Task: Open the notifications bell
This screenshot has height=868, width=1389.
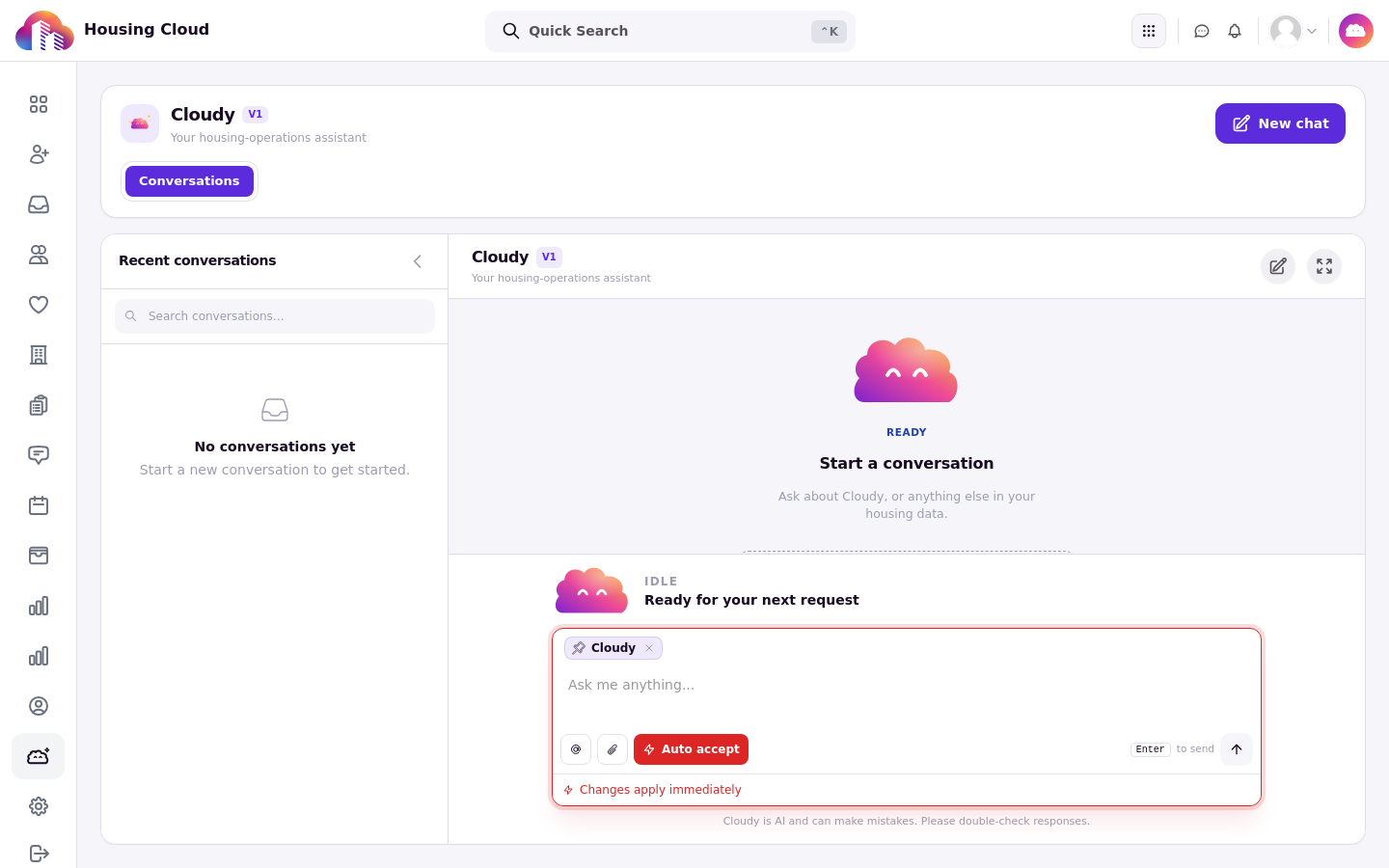Action: coord(1235,31)
